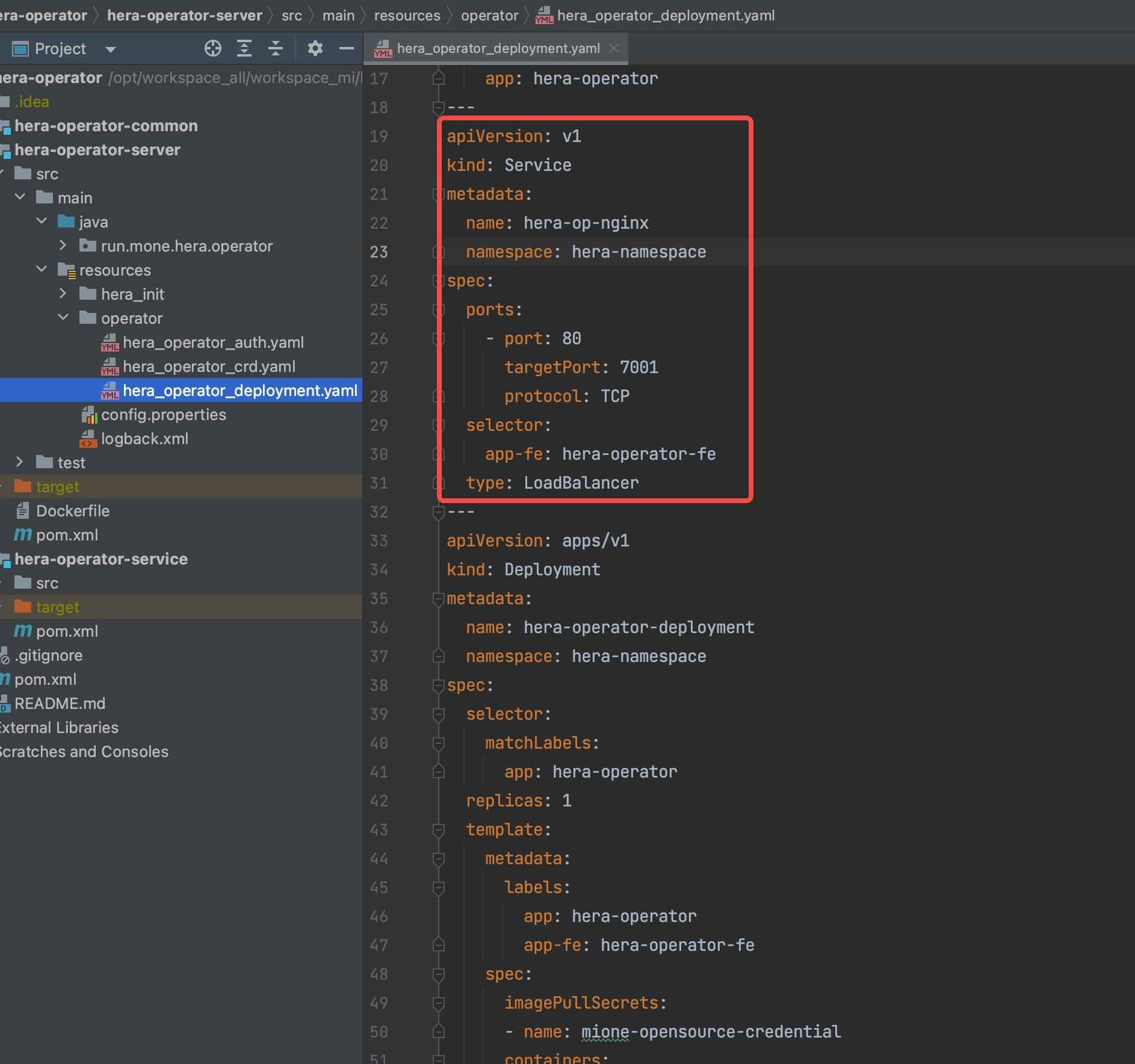Click YML icon of hera_operator_crd.yaml
Image resolution: width=1135 pixels, height=1064 pixels.
pos(110,367)
